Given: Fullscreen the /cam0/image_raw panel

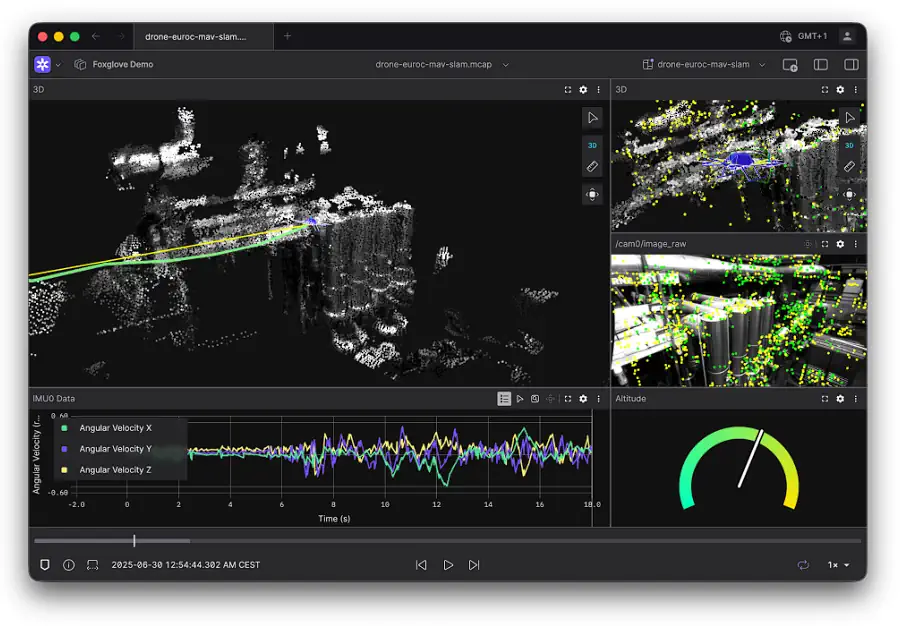Looking at the screenshot, I should [824, 244].
